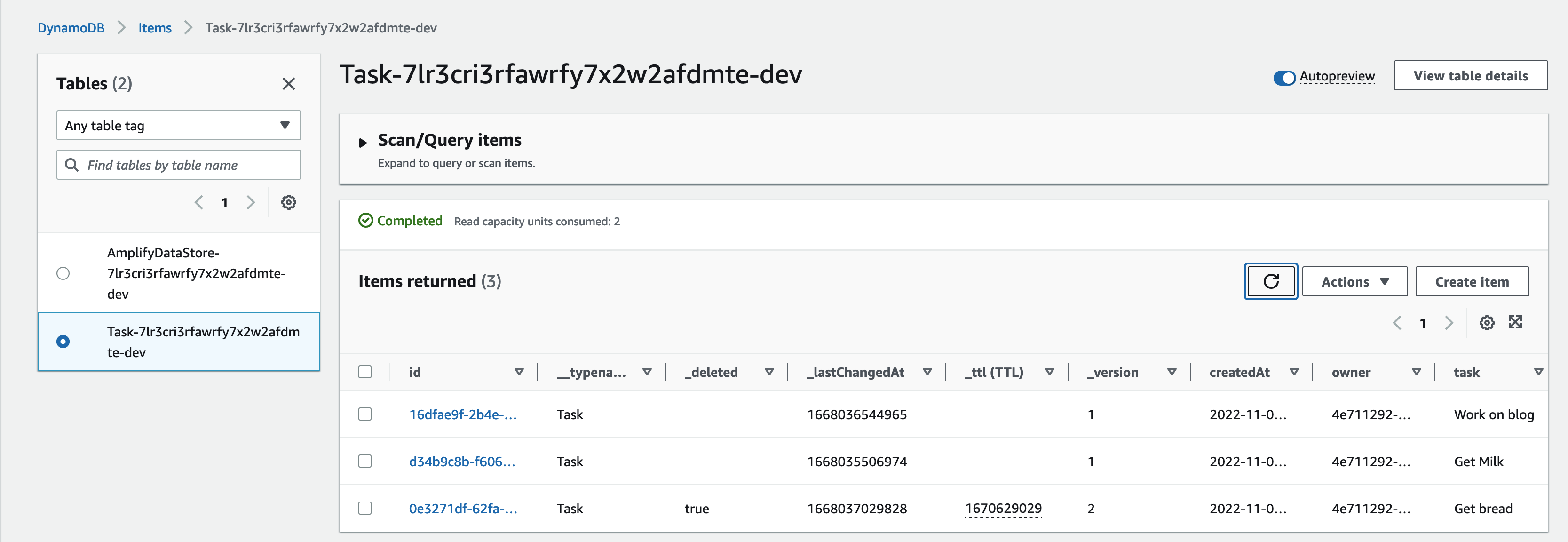Toggle Autopreview switch
The image size is (1568, 542).
(1284, 77)
